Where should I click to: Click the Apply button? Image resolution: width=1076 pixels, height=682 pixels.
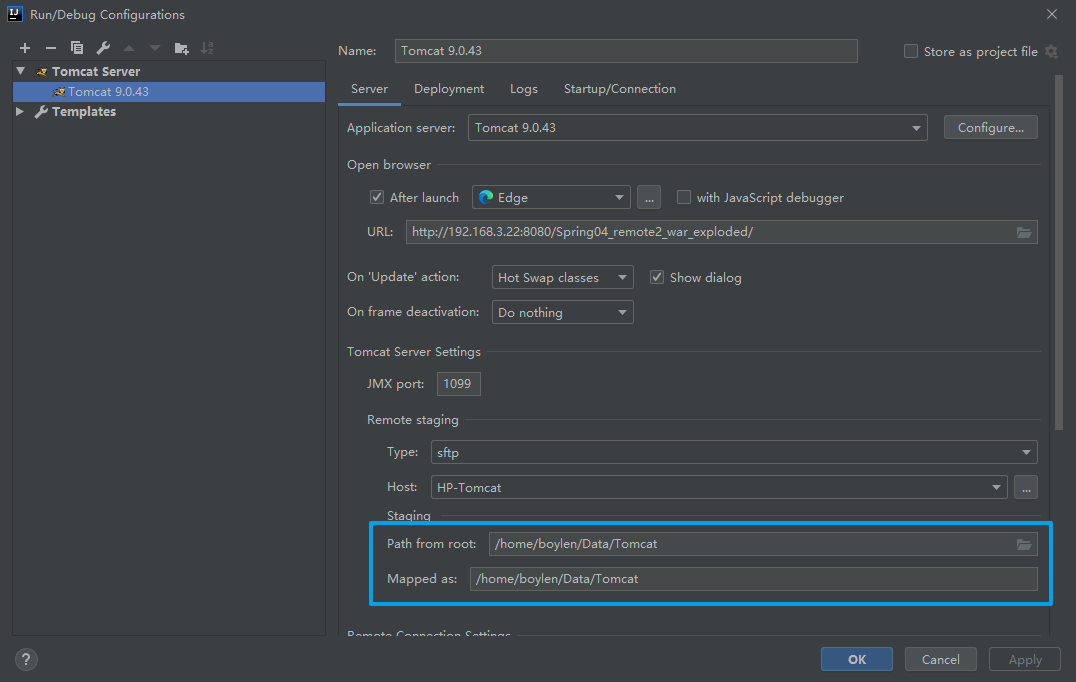pos(1025,659)
